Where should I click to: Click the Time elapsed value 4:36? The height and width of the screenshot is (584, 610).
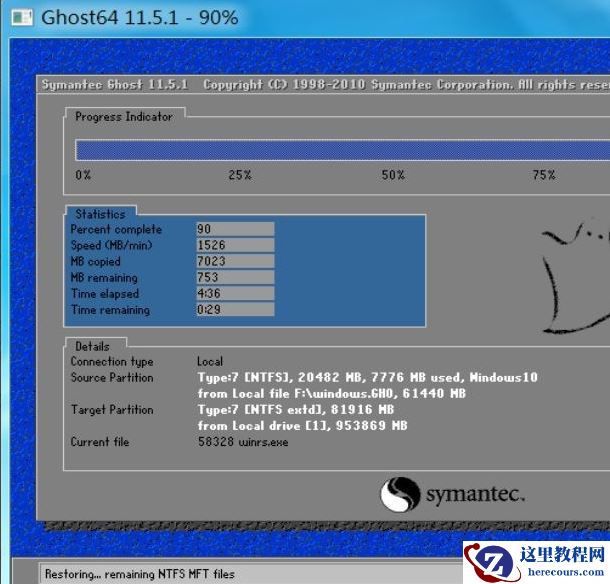235,293
